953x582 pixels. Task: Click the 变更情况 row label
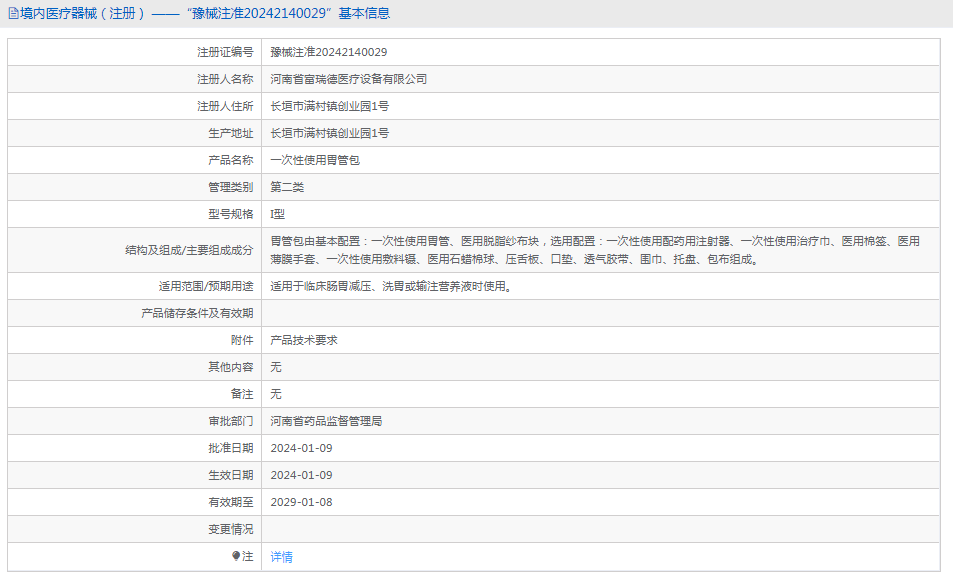(231, 529)
